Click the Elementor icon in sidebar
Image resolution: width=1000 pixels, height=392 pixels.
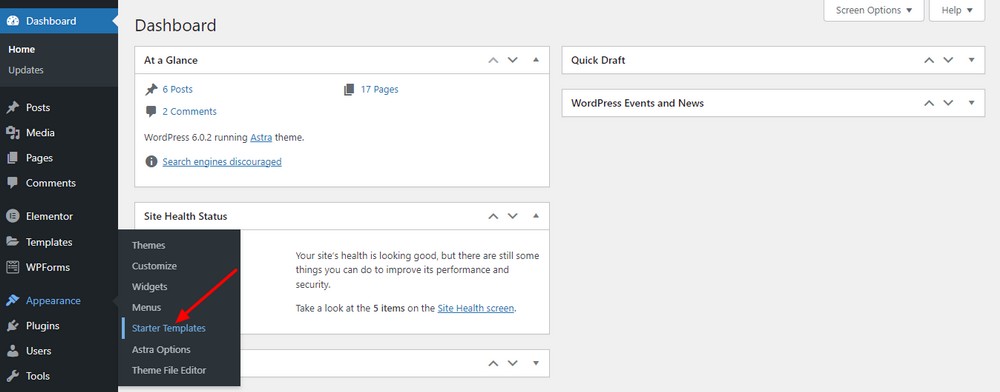13,216
